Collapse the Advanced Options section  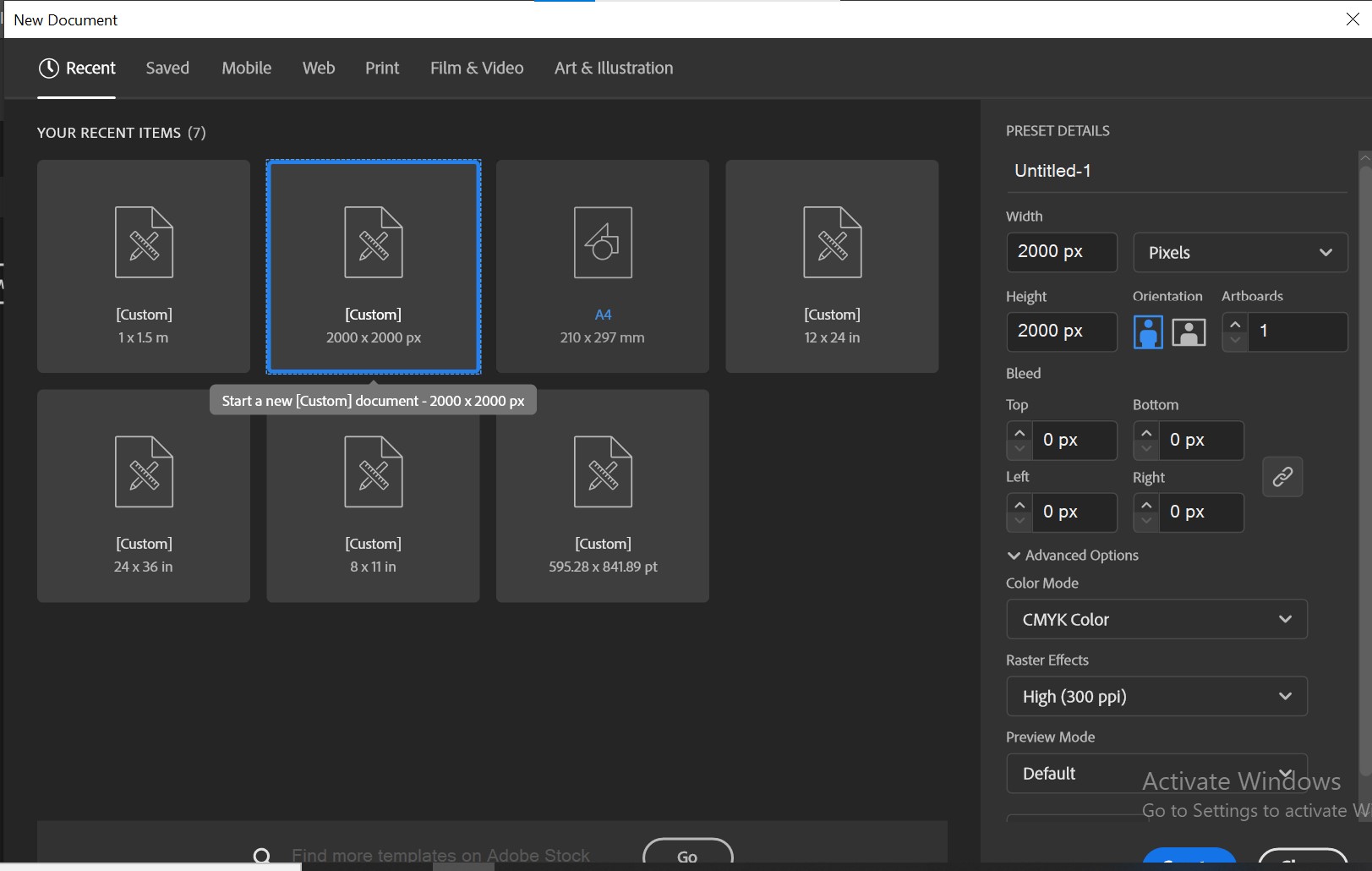[x=1074, y=556]
